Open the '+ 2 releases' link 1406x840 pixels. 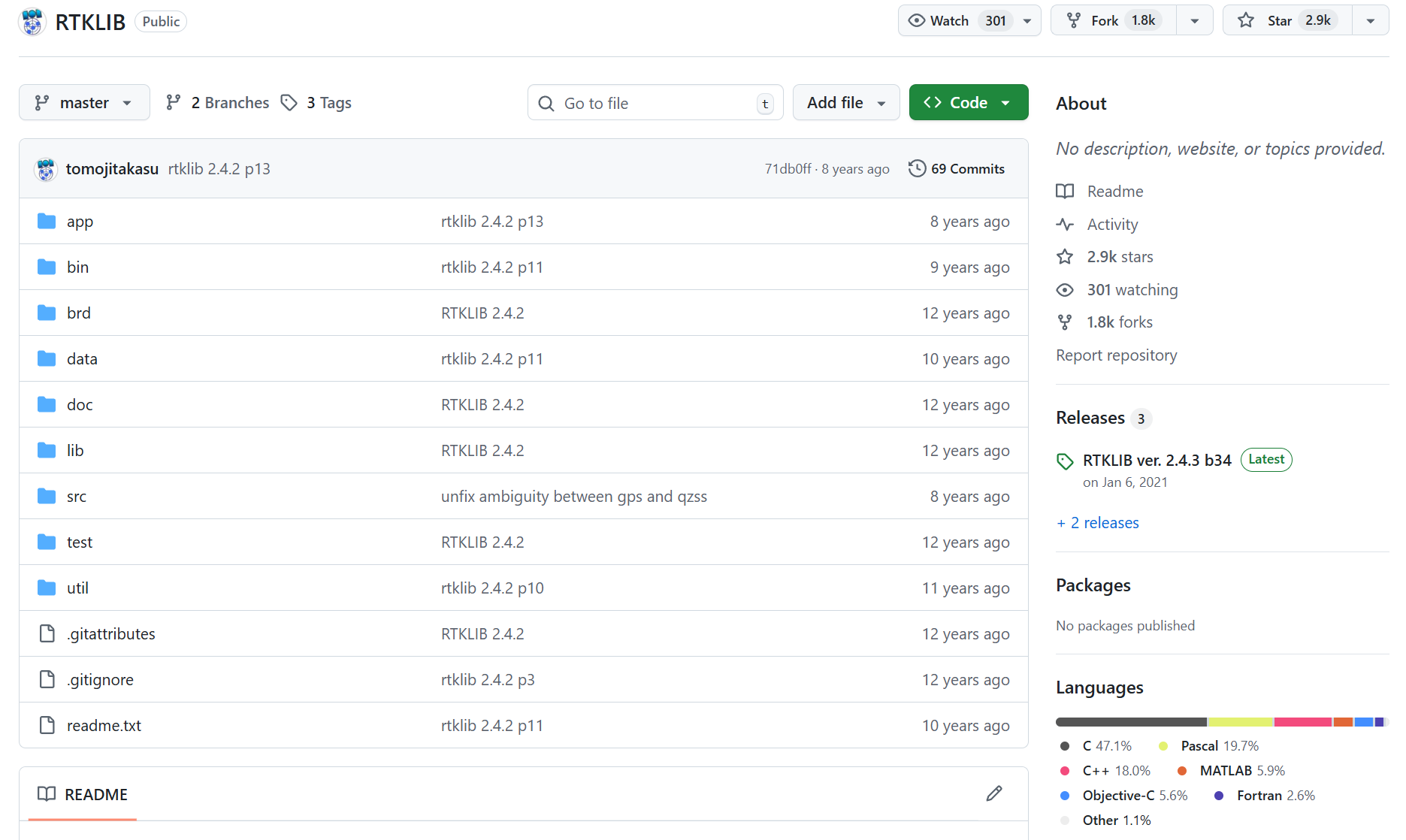coord(1098,522)
